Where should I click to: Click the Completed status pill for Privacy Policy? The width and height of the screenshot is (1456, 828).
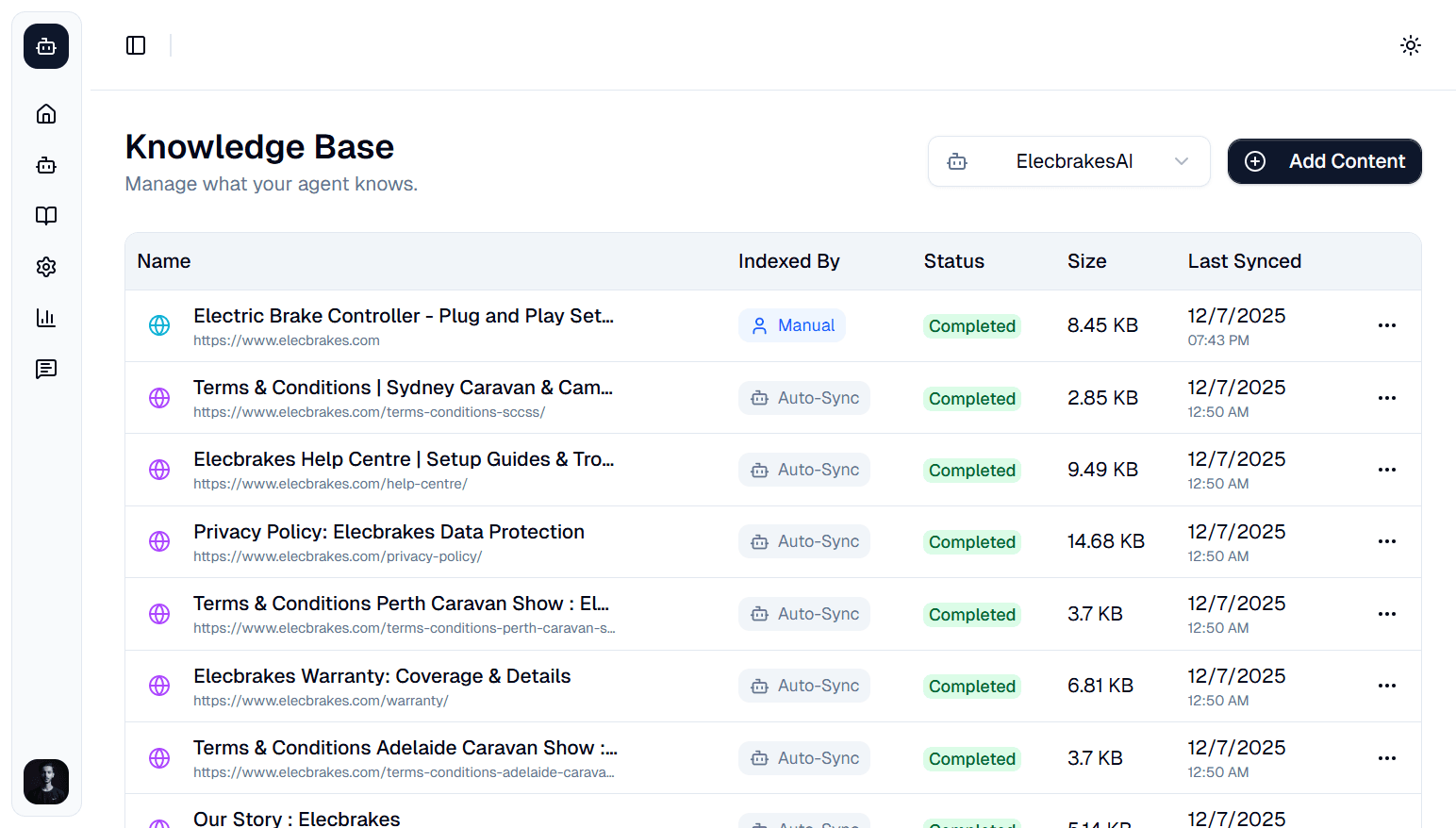point(971,541)
